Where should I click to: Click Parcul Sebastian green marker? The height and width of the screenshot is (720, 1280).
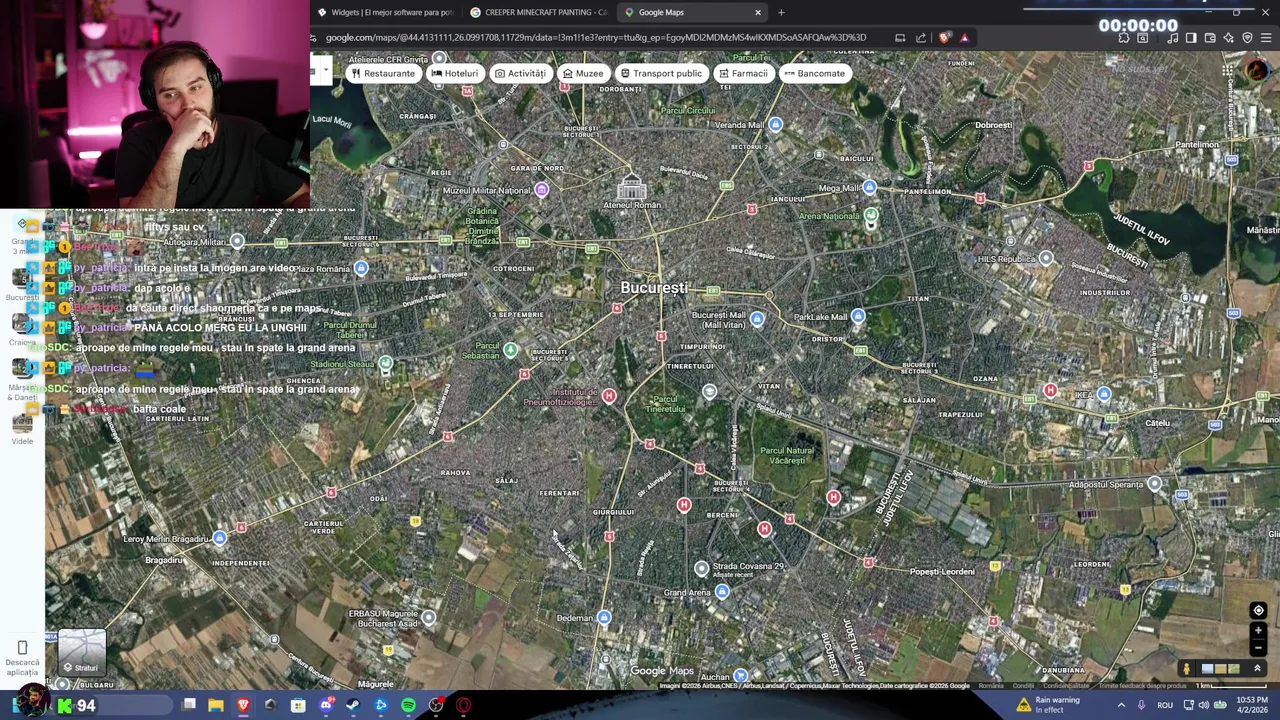[x=510, y=350]
